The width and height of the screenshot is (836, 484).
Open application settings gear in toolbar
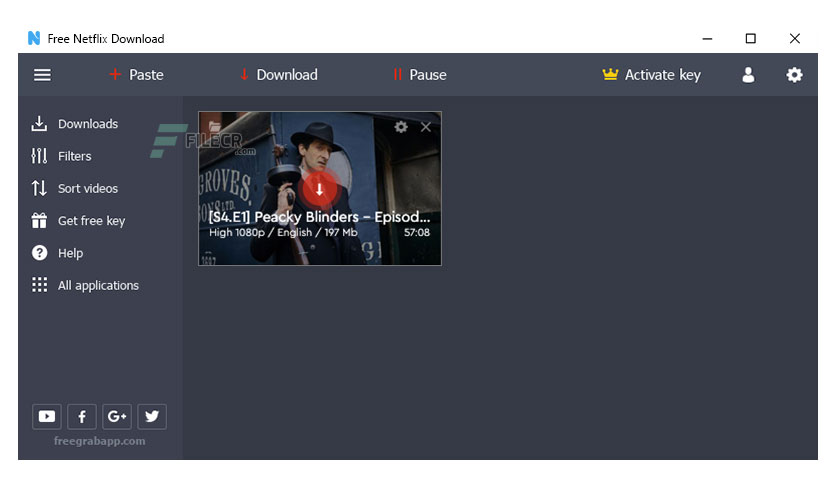coord(794,75)
